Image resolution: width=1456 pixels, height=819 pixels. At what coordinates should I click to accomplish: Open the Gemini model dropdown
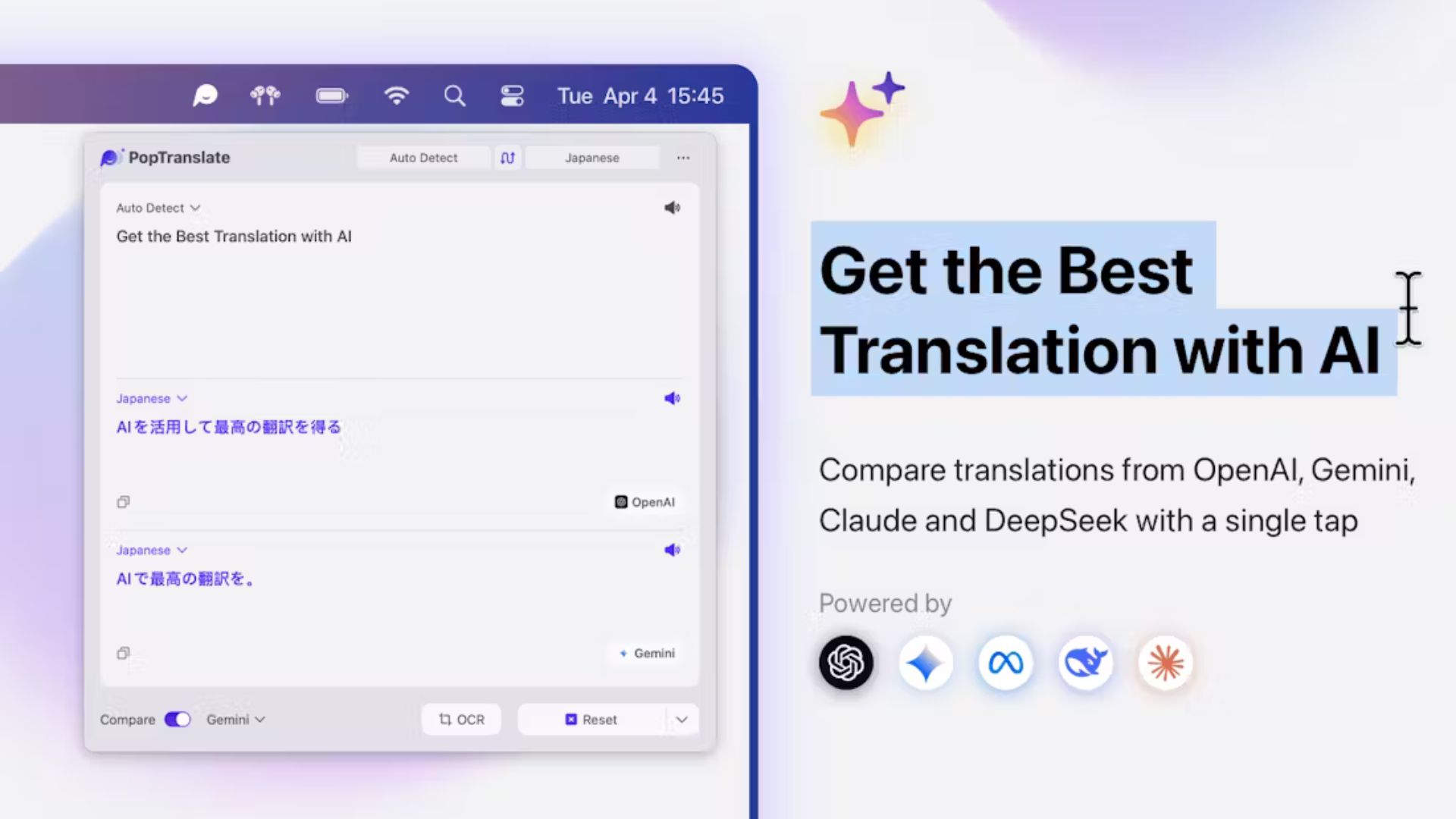(x=236, y=719)
